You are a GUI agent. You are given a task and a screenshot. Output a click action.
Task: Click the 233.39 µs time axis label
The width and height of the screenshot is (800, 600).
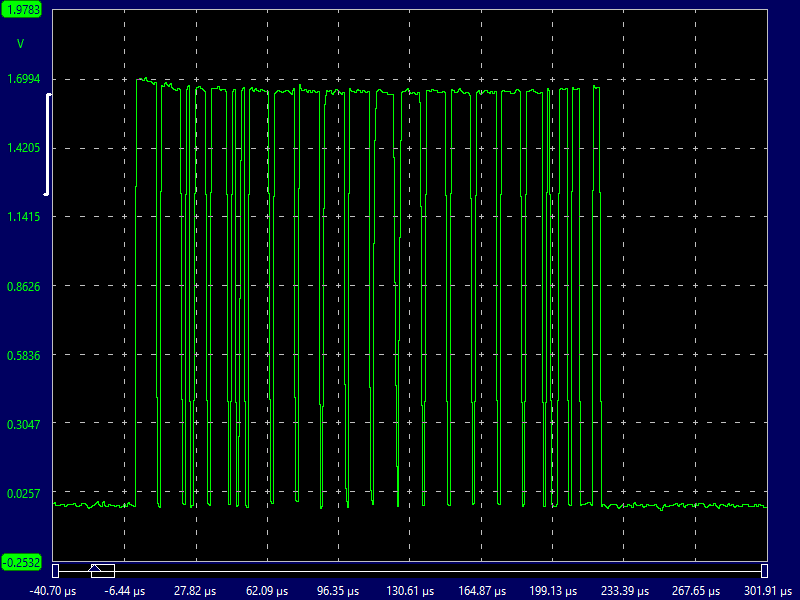pos(625,591)
